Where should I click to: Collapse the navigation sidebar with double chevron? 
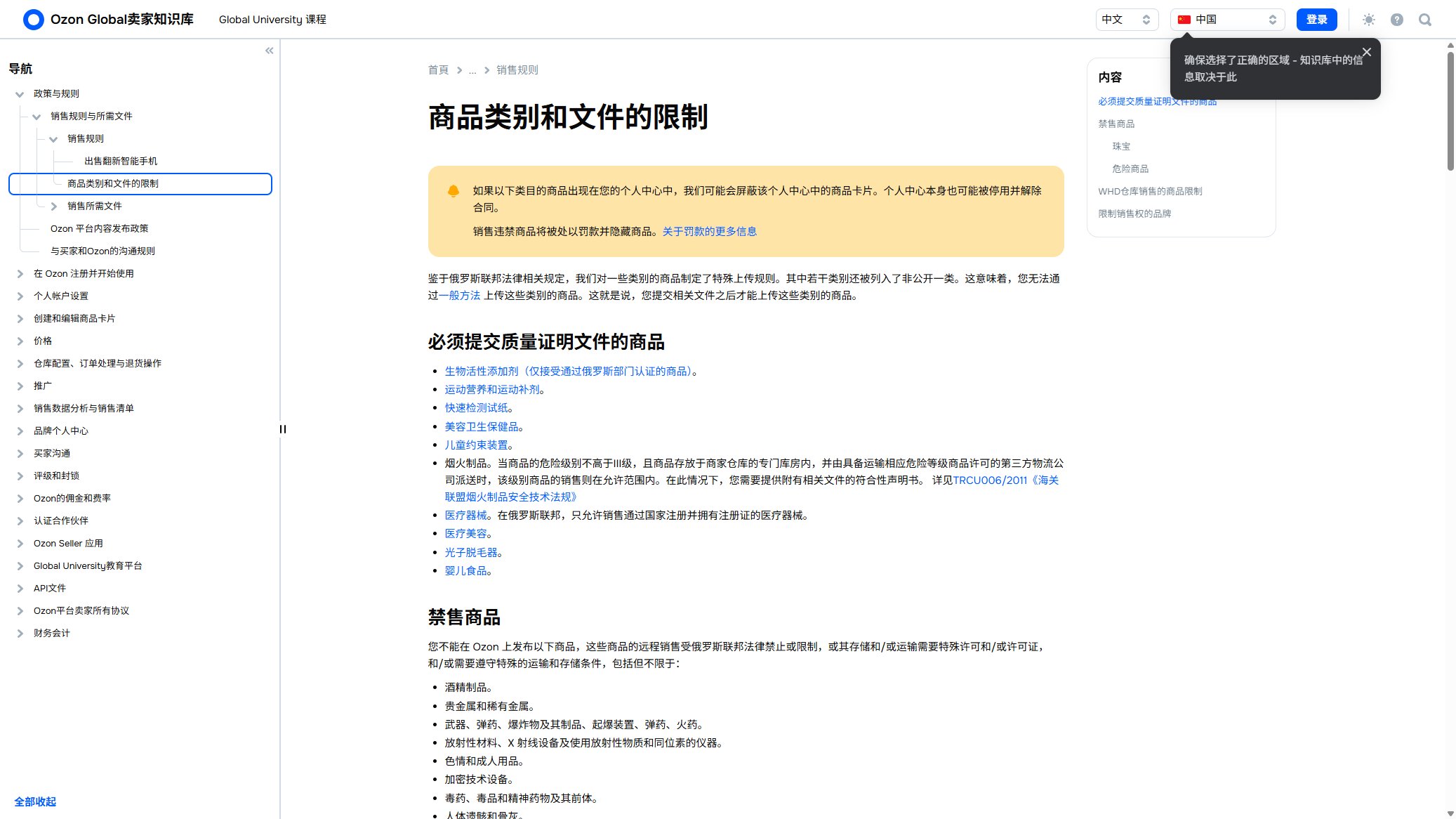(x=269, y=51)
